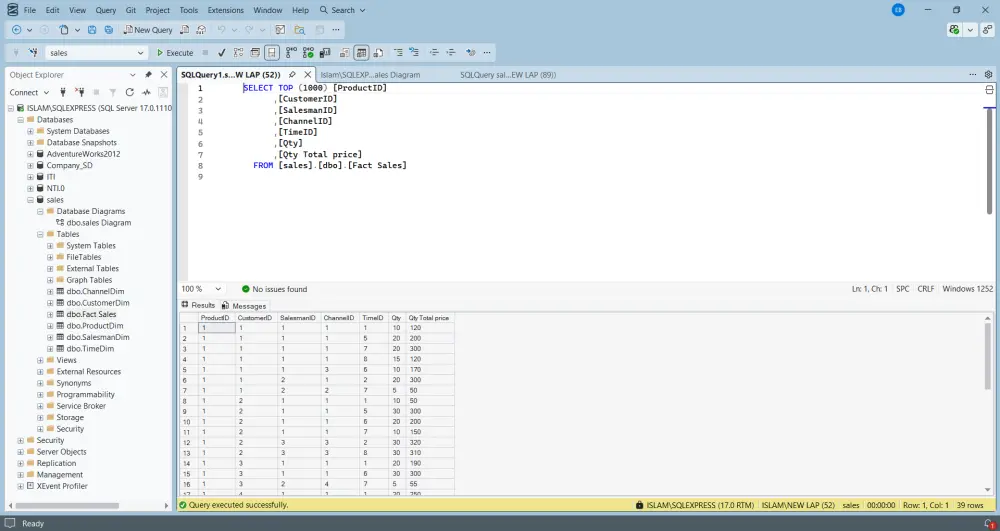Toggle Include Live Query Statistics

click(308, 53)
